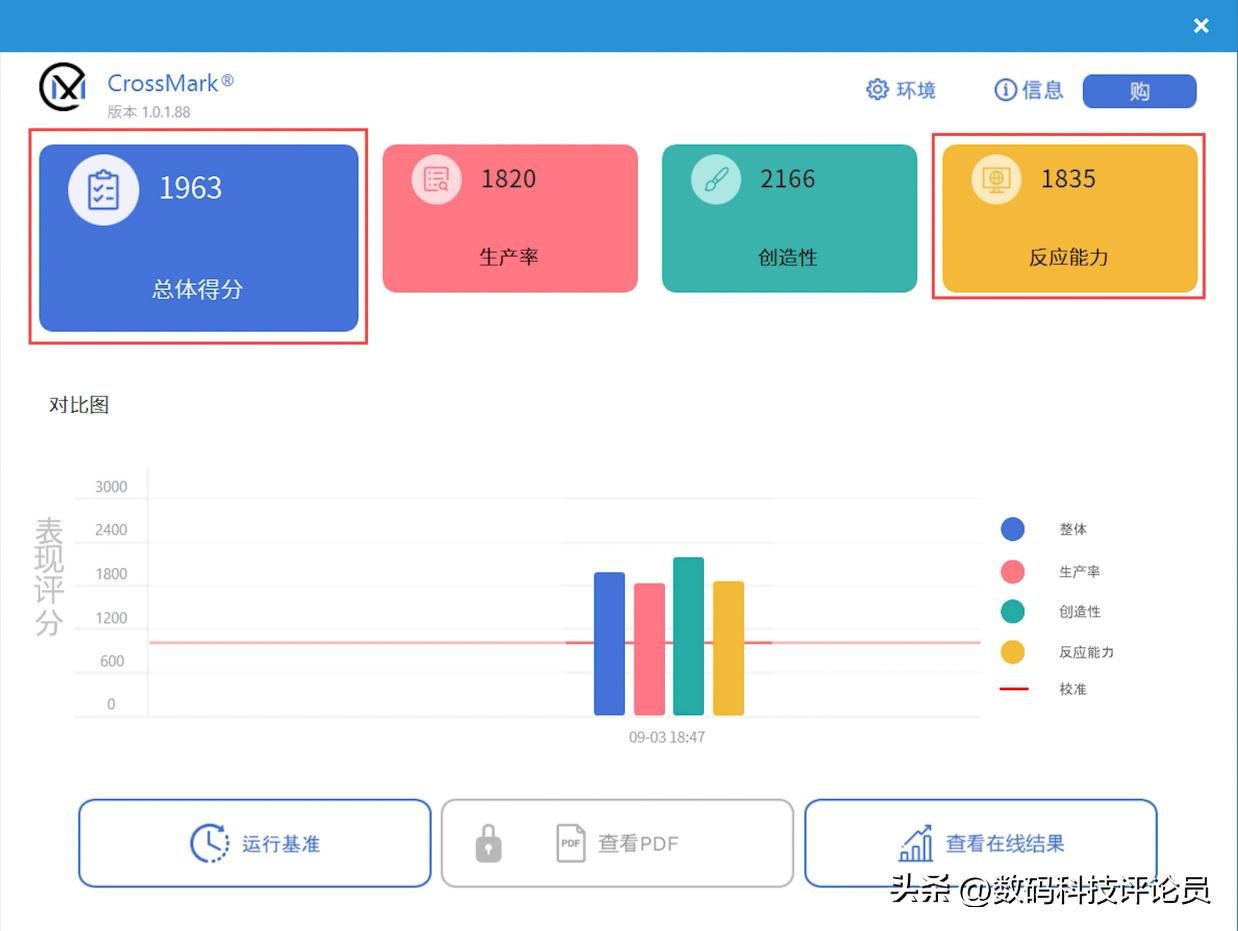Toggle the 反应能力 legend marker
1238x931 pixels.
pyautogui.click(x=1012, y=651)
